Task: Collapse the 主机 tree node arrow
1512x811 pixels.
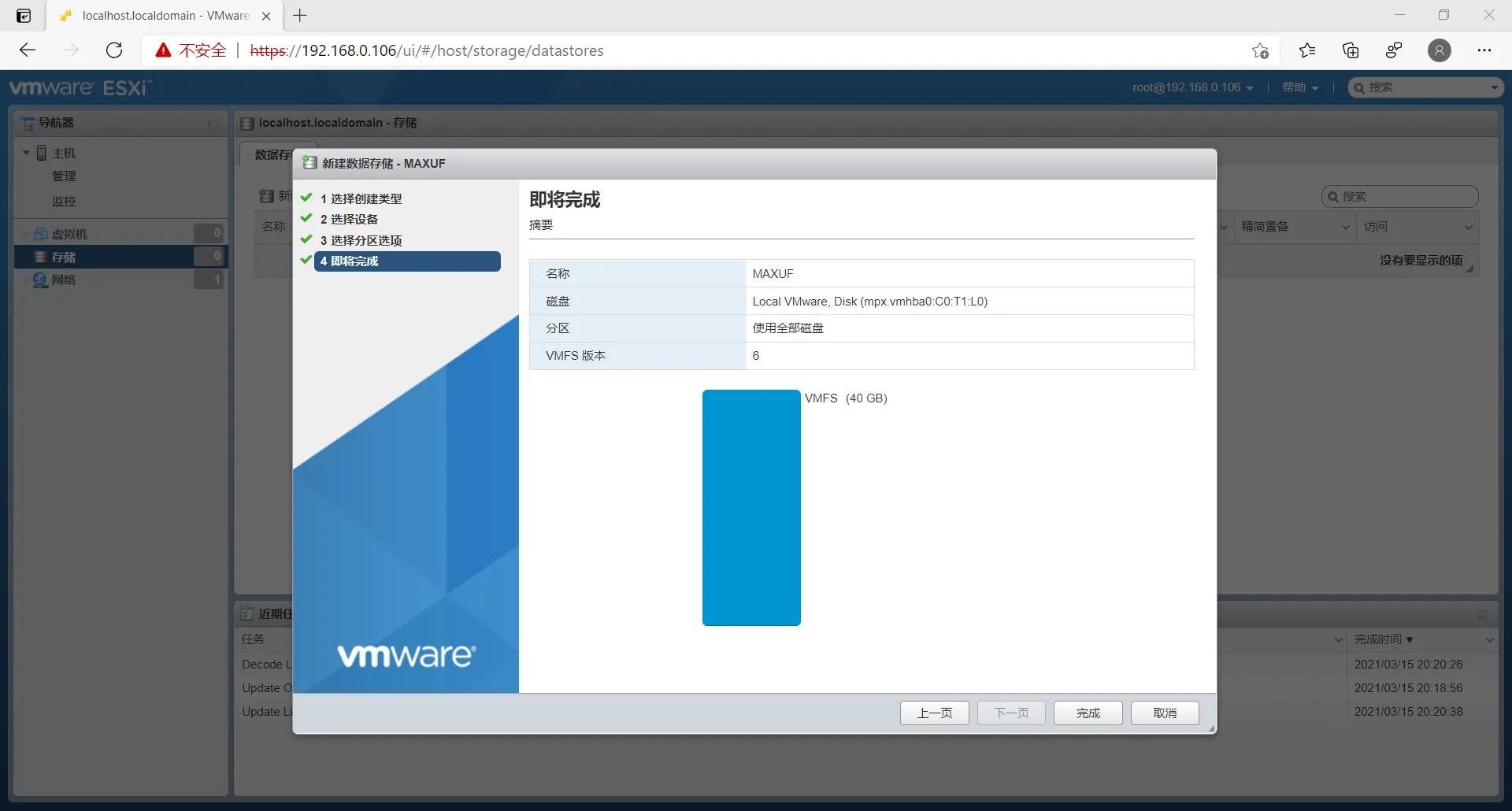Action: pyautogui.click(x=25, y=152)
